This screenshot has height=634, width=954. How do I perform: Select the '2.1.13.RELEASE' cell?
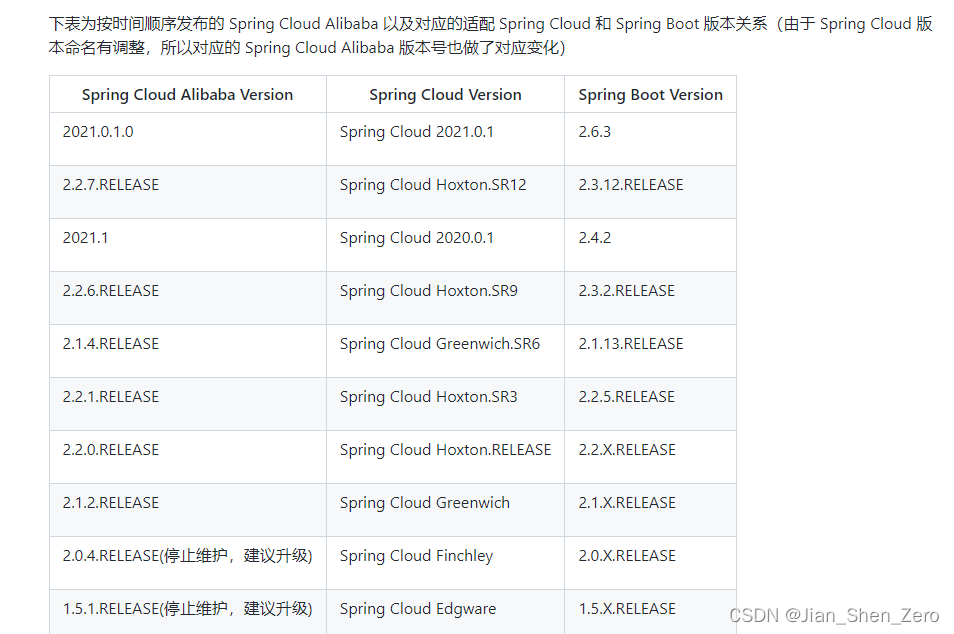[650, 350]
